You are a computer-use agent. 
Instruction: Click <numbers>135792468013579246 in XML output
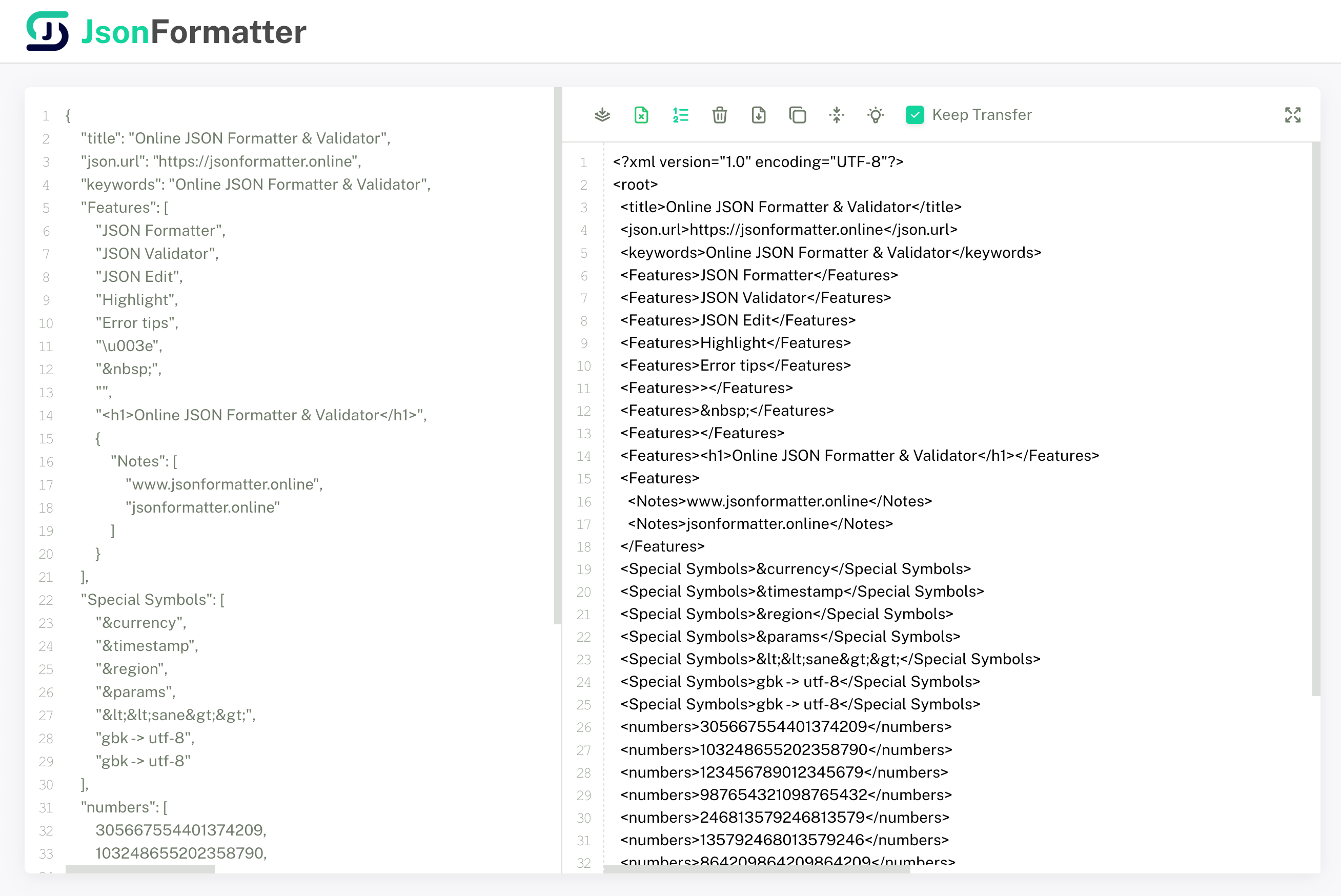(x=784, y=841)
